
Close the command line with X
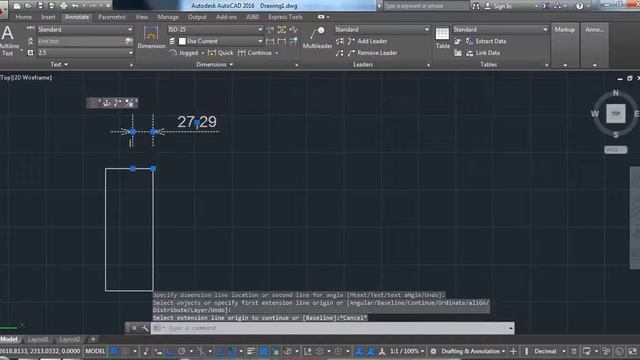(134, 328)
